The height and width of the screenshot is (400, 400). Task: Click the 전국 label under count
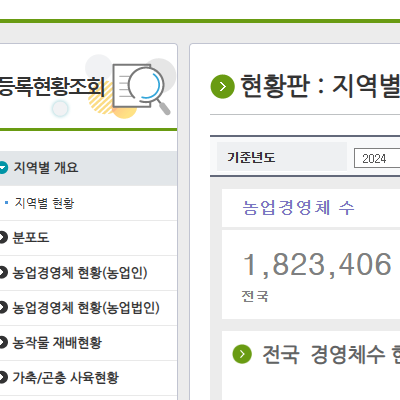pyautogui.click(x=255, y=296)
